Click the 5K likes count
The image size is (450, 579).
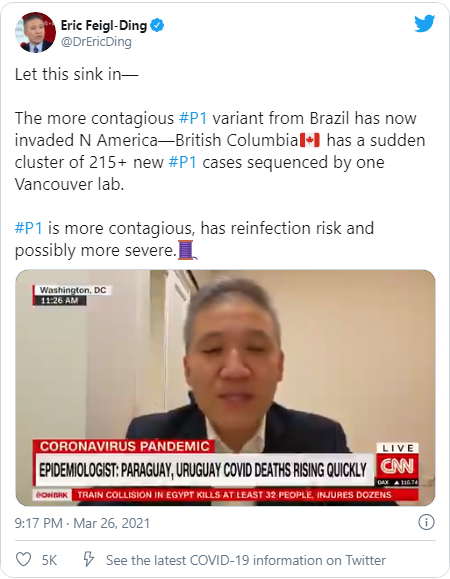49,560
